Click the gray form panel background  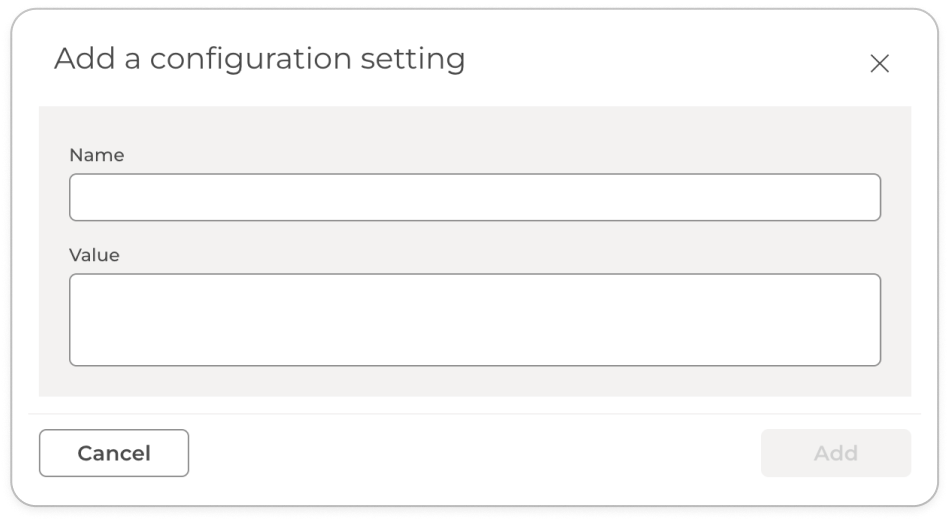tap(475, 380)
